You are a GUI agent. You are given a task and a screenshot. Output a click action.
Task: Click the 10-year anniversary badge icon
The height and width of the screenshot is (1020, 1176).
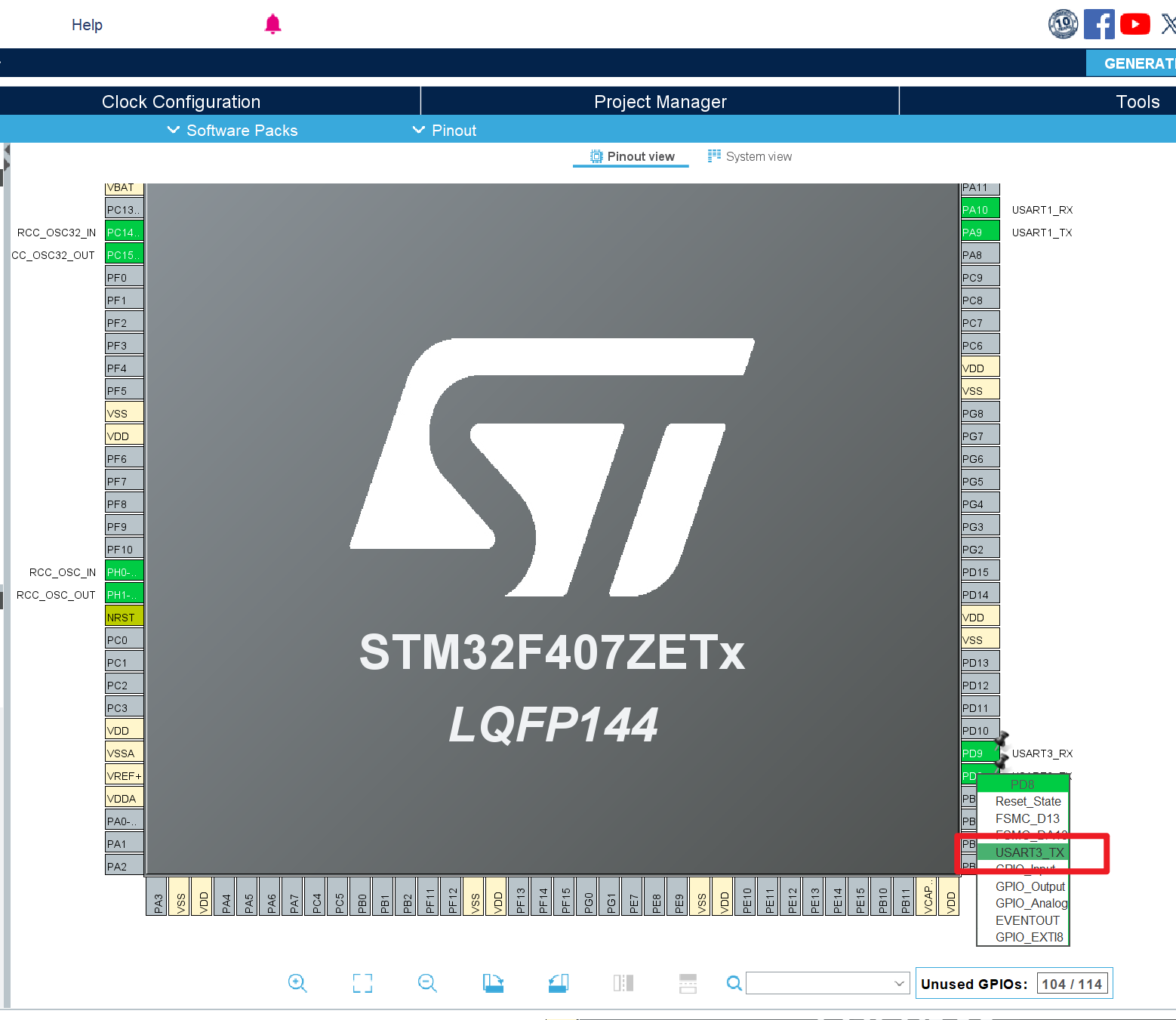pyautogui.click(x=1063, y=24)
